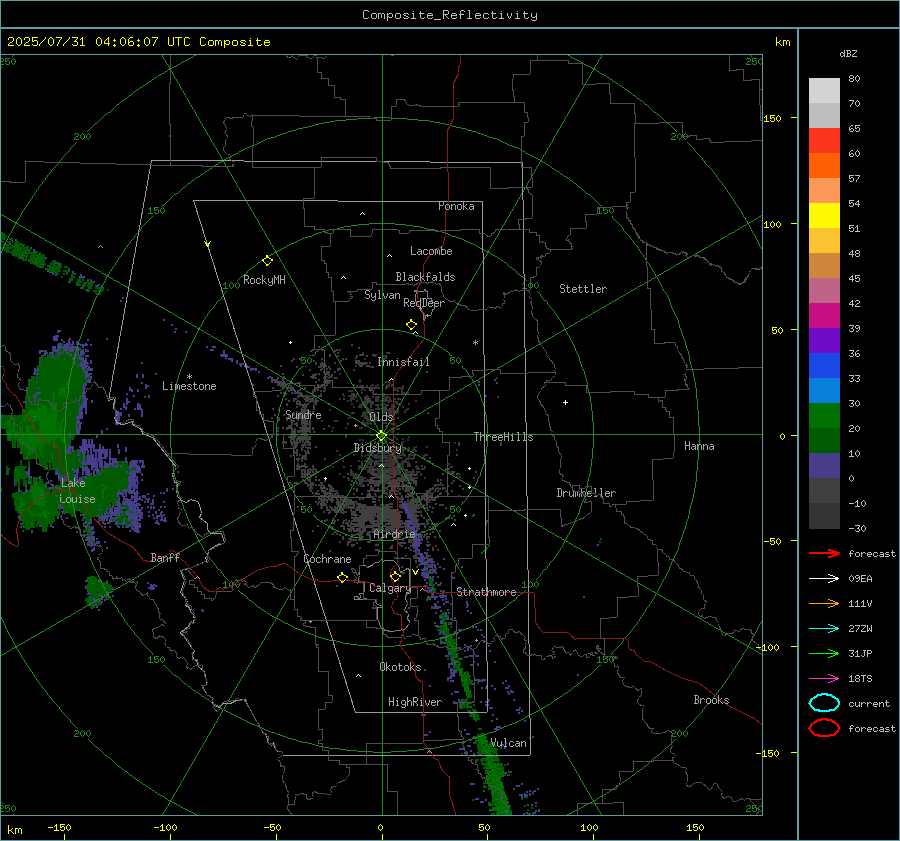This screenshot has width=900, height=841.
Task: Click the dBZ legend heading
Action: (848, 53)
